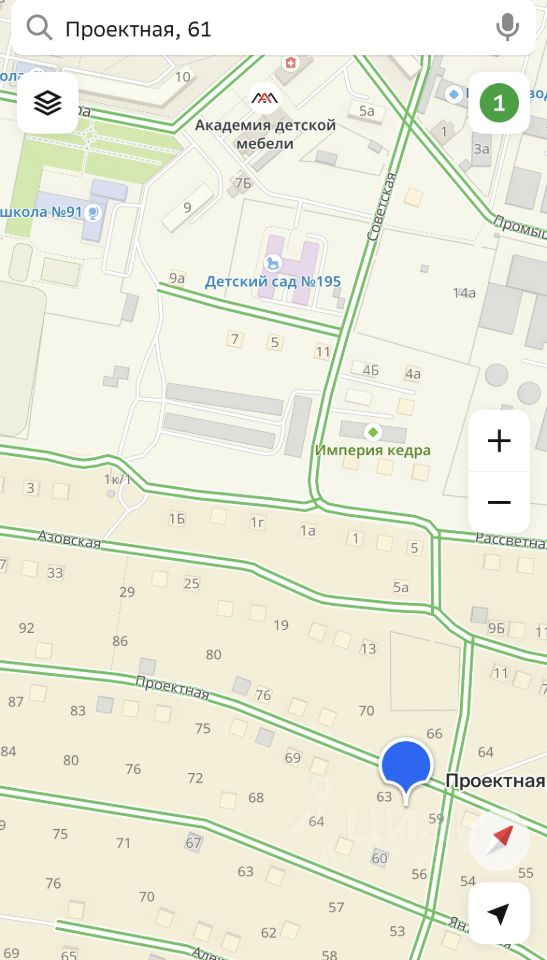Center map on my location arrow
Screen dimensions: 547x960
[499, 913]
